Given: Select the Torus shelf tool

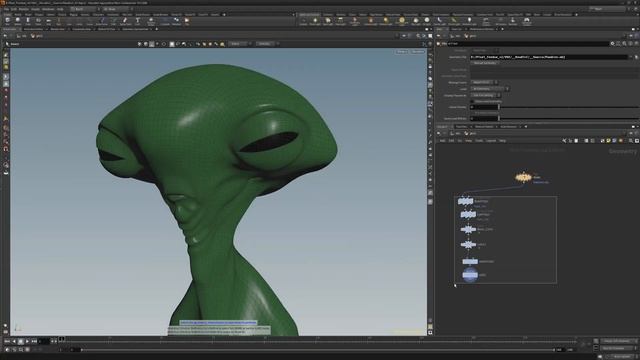Looking at the screenshot, I should [x=38, y=20].
